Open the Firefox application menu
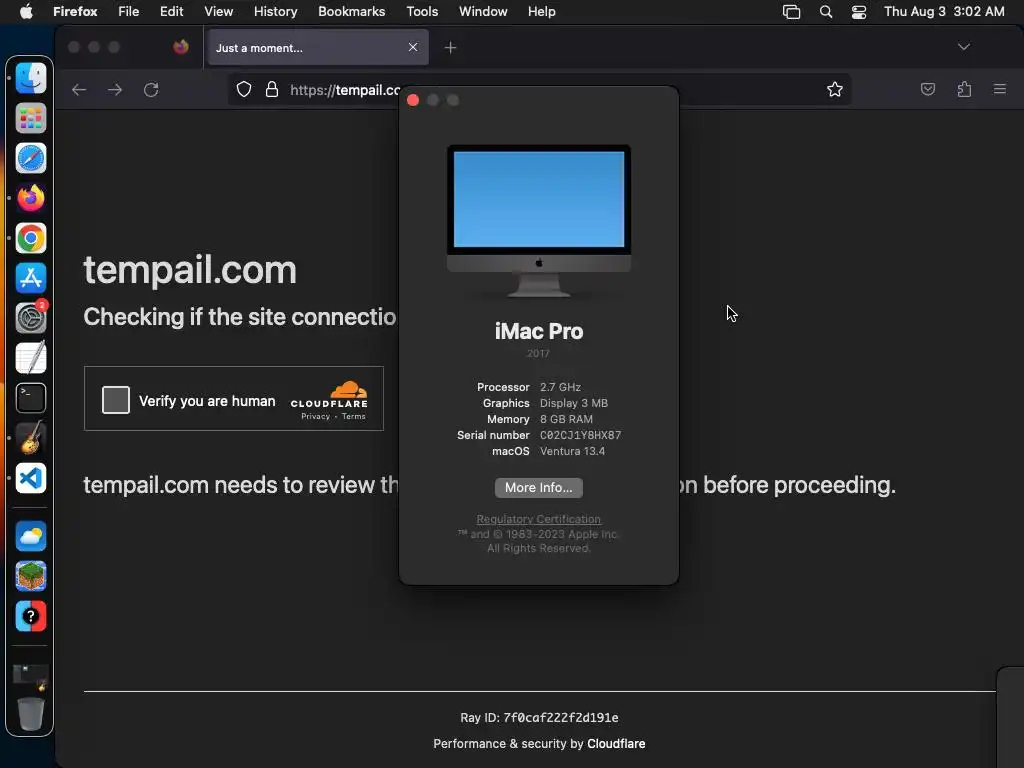Image resolution: width=1024 pixels, height=768 pixels. 75,12
